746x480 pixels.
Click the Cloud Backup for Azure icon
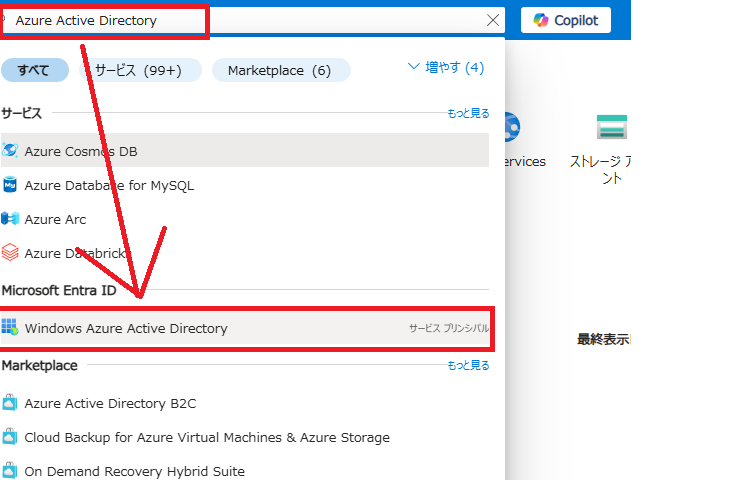click(11, 437)
